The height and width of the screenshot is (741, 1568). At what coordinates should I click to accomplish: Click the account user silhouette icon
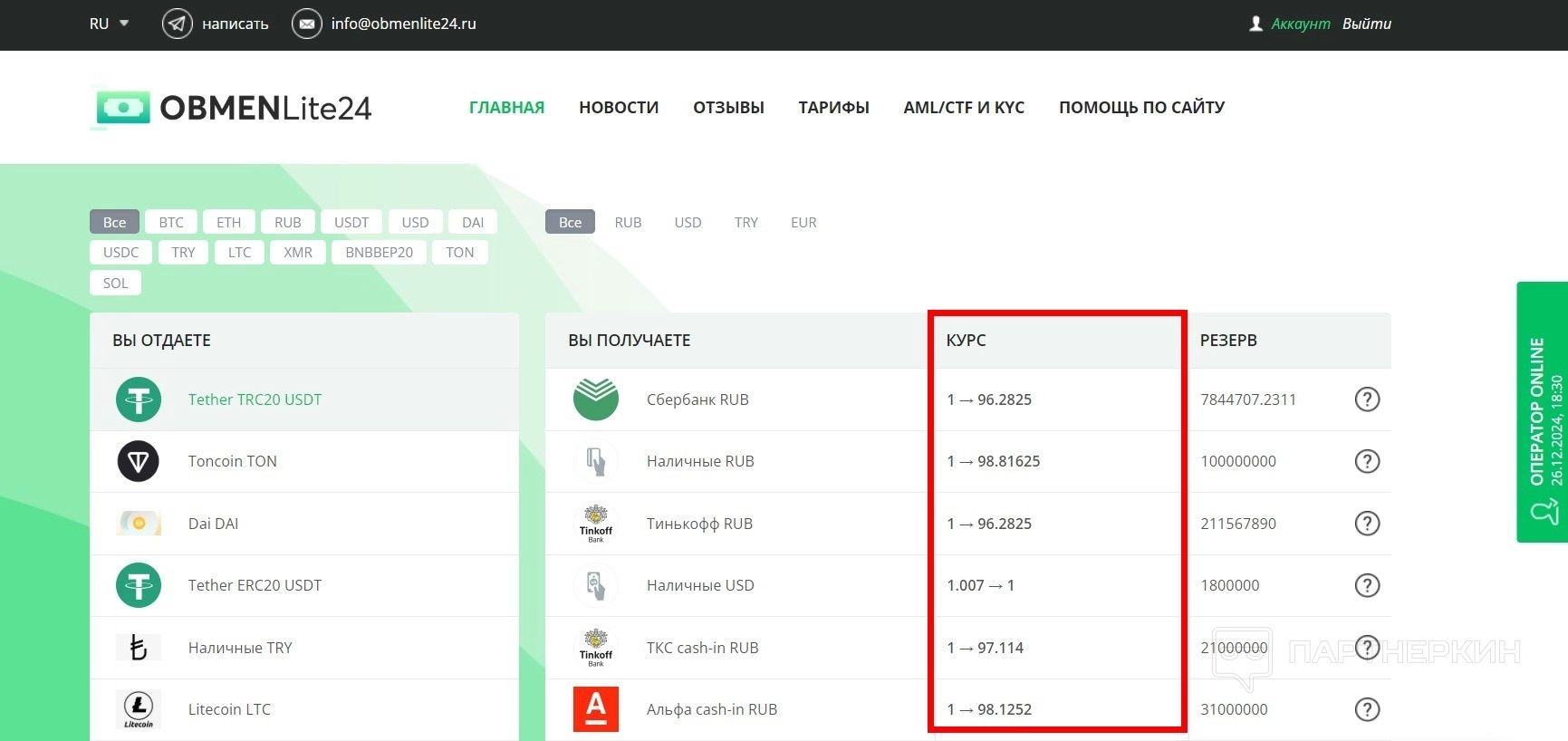[x=1255, y=24]
